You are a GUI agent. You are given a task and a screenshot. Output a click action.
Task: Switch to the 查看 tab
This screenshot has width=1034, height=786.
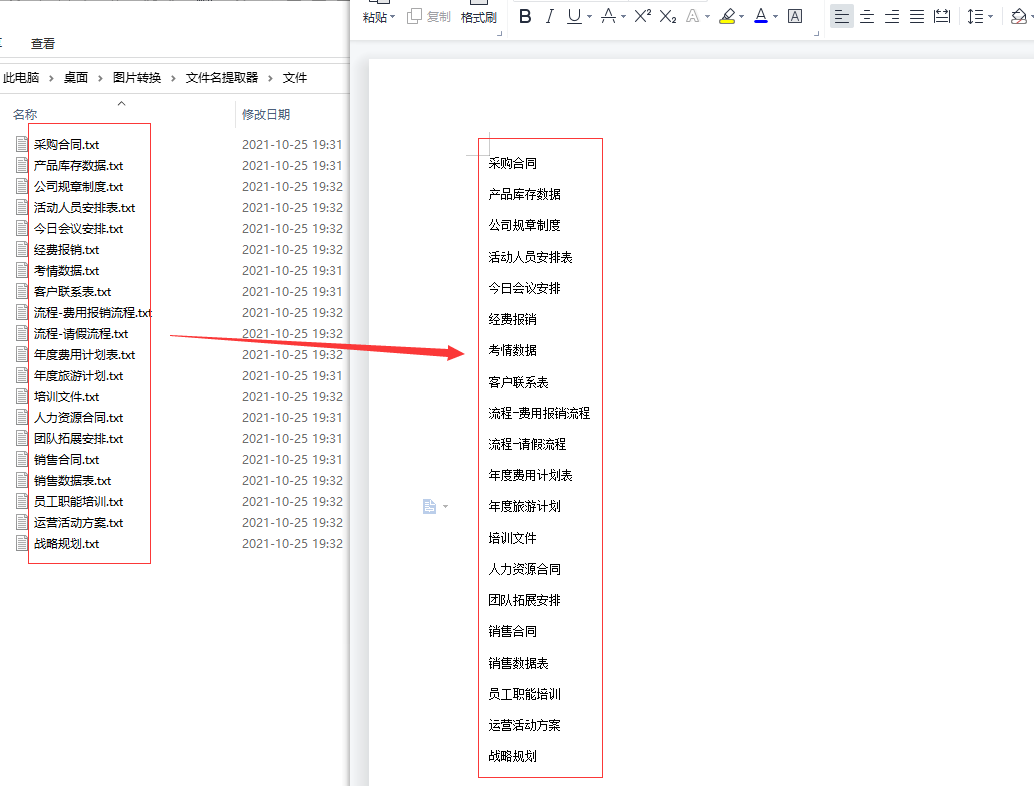[x=42, y=43]
